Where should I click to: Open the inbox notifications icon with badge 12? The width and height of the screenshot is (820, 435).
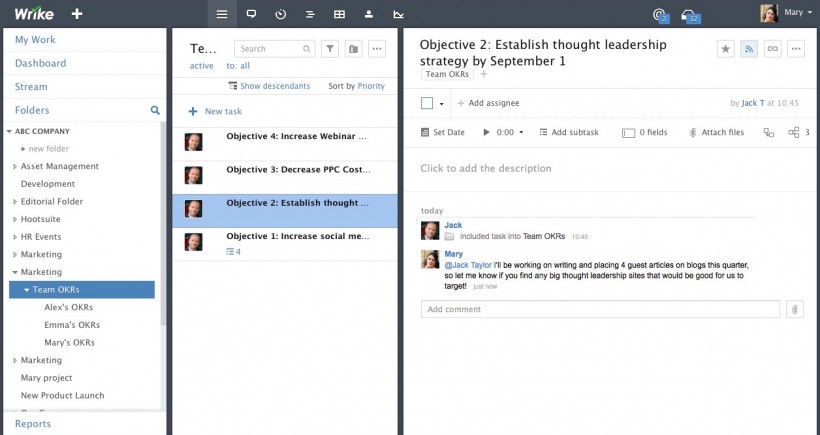click(690, 16)
